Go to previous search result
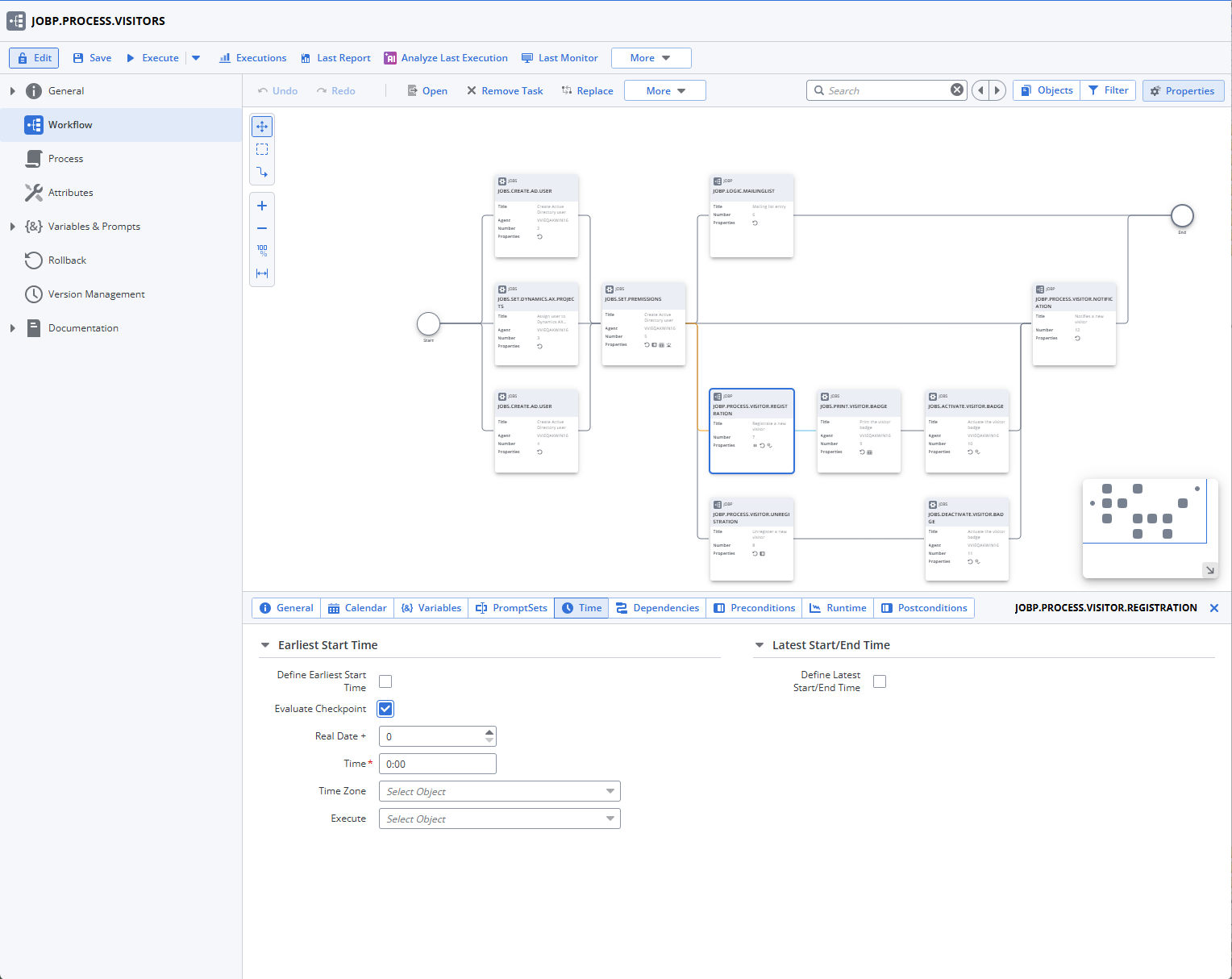 (x=980, y=90)
